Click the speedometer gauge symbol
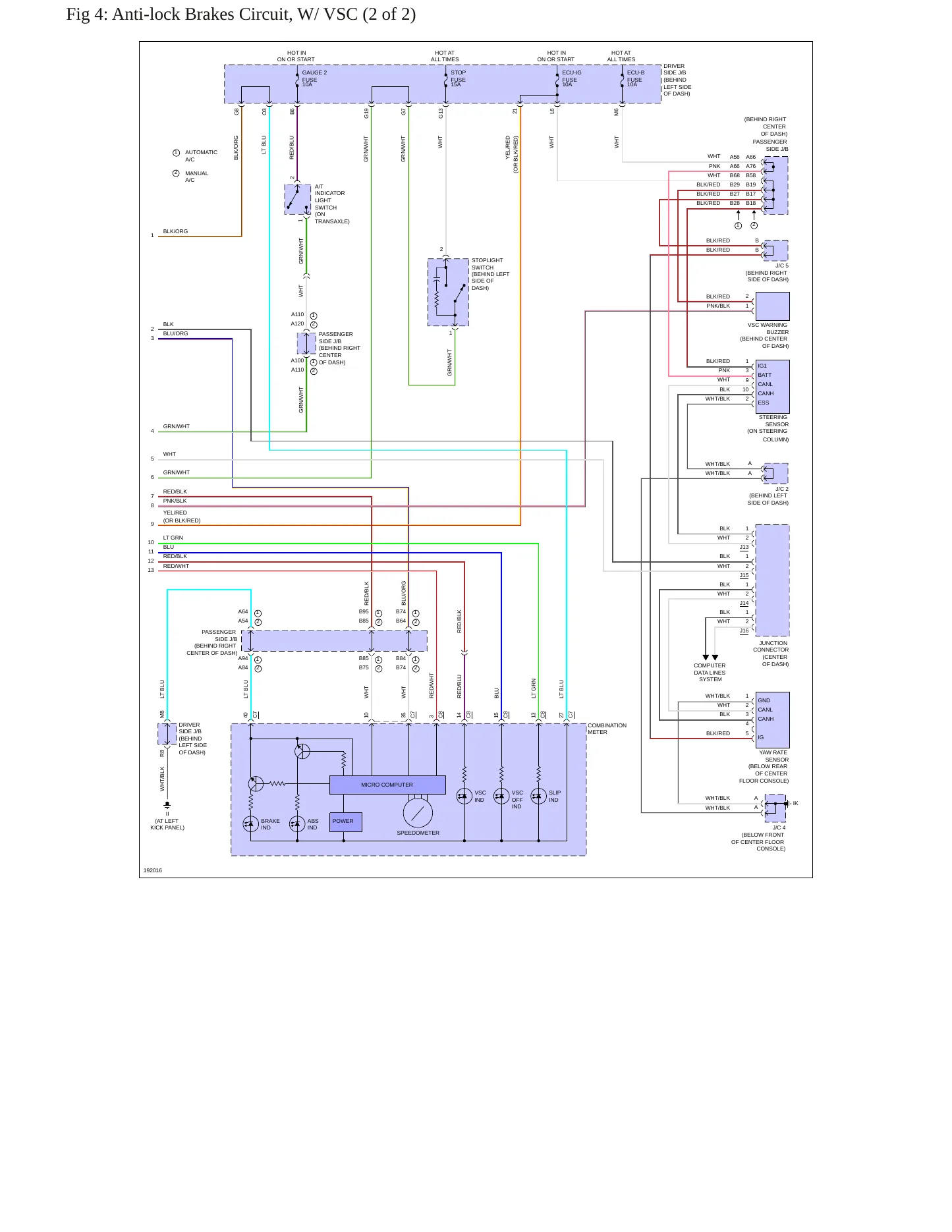This screenshot has width=952, height=1232. pyautogui.click(x=418, y=812)
